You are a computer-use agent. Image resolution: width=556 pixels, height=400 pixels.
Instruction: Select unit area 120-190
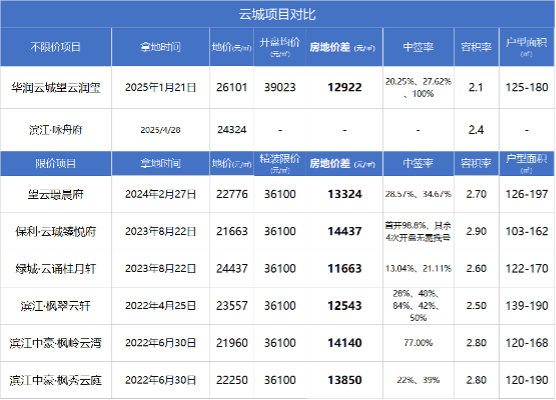[527, 380]
